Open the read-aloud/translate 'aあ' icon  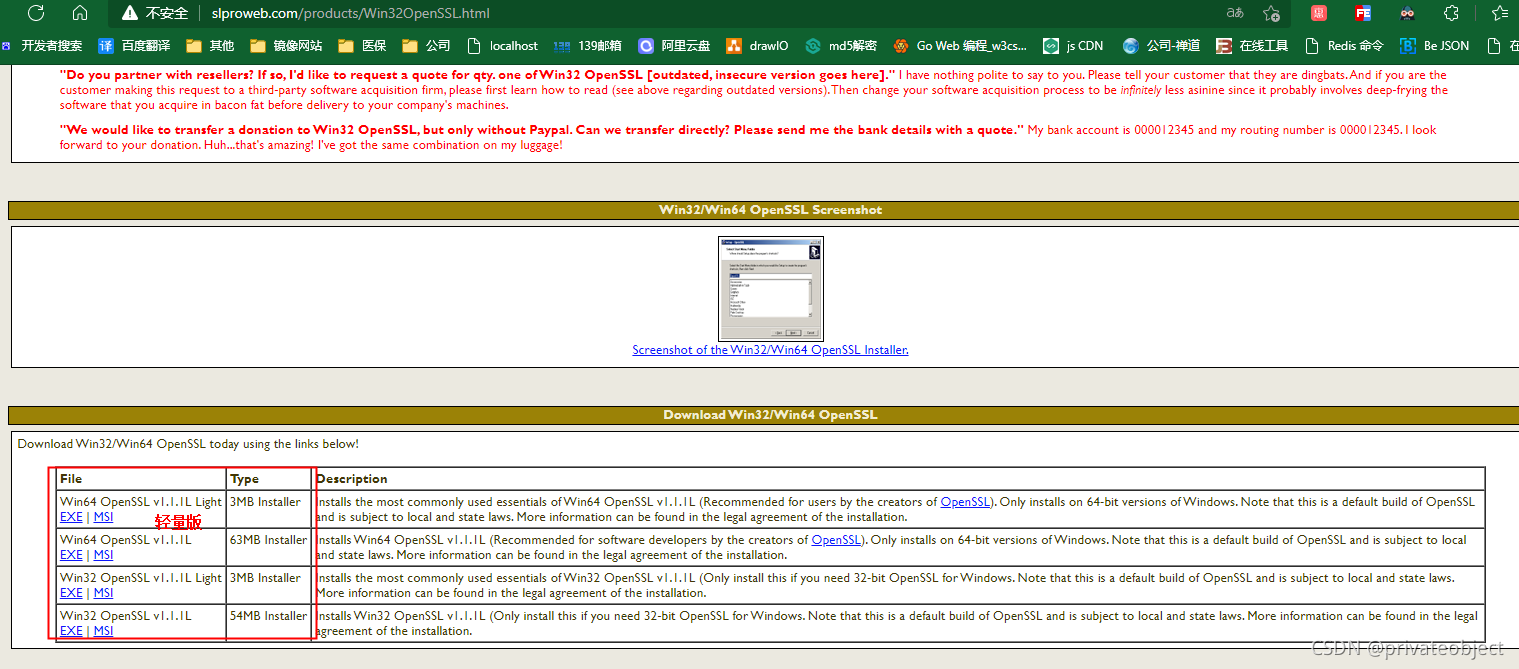(1235, 14)
